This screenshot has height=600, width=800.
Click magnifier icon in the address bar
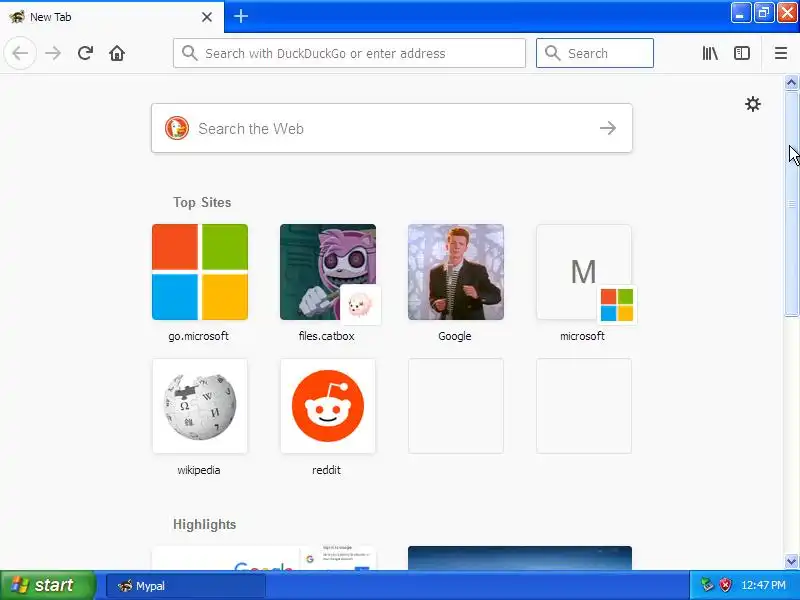coord(189,53)
